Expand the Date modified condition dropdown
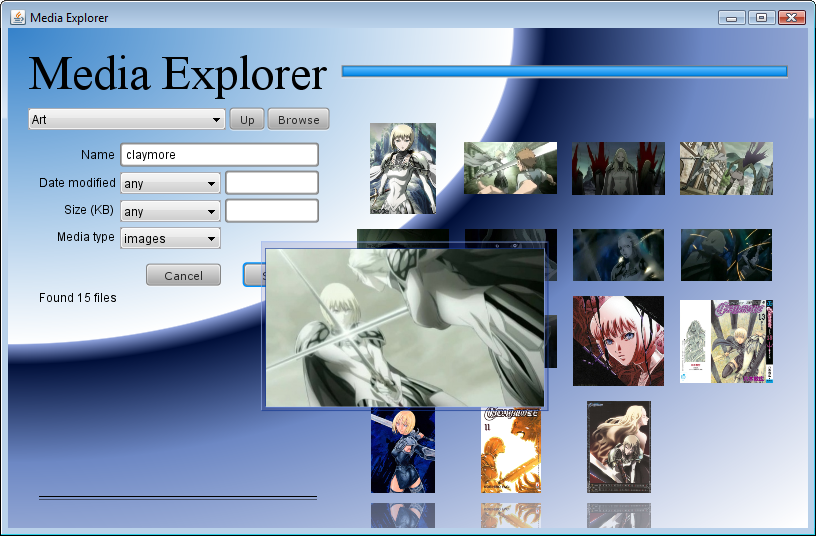This screenshot has height=536, width=816. pos(170,183)
